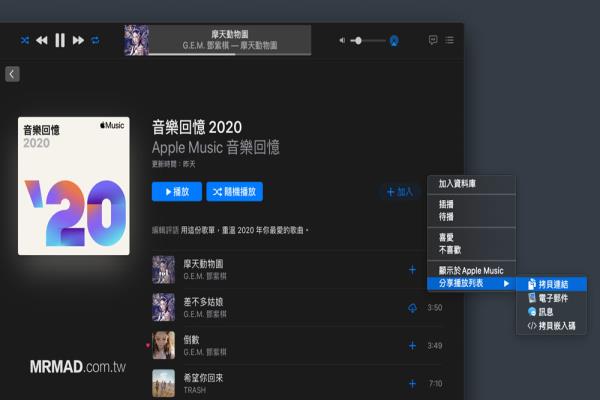Click cloud download icon for 差不多姑娘
Viewport: 600px width, 400px height.
(412, 308)
